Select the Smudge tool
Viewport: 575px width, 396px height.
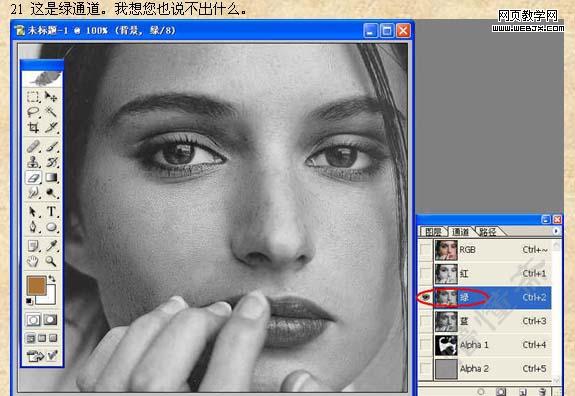tap(33, 192)
